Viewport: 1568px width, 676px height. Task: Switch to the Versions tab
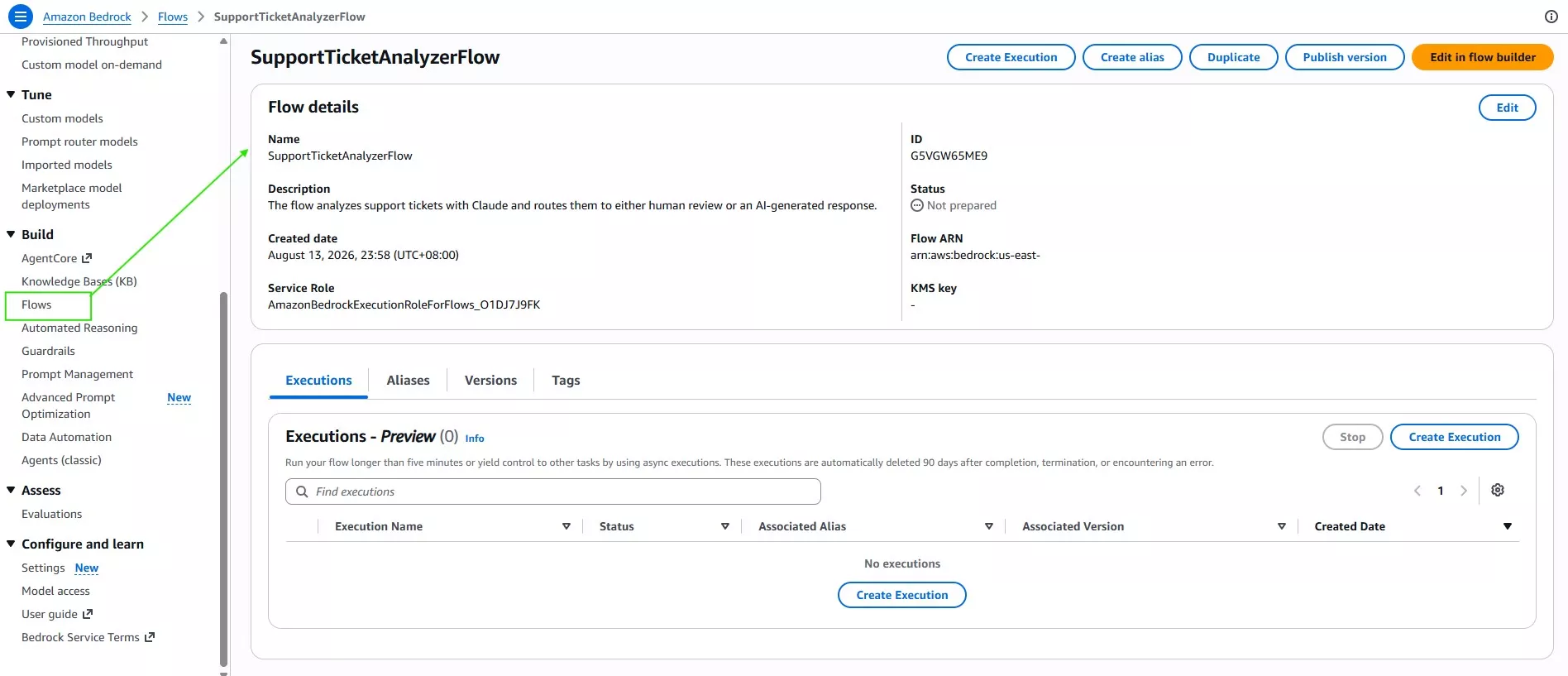(x=490, y=381)
